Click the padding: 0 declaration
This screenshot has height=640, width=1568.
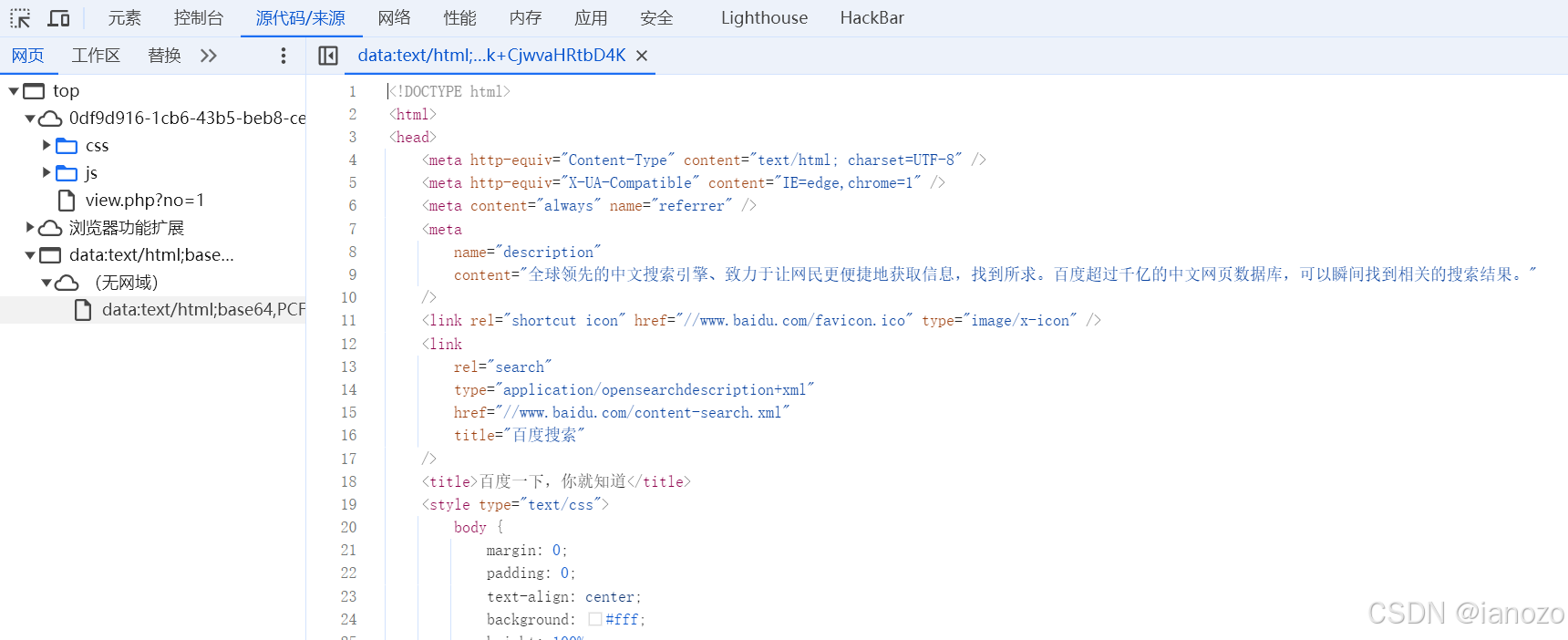click(x=531, y=573)
